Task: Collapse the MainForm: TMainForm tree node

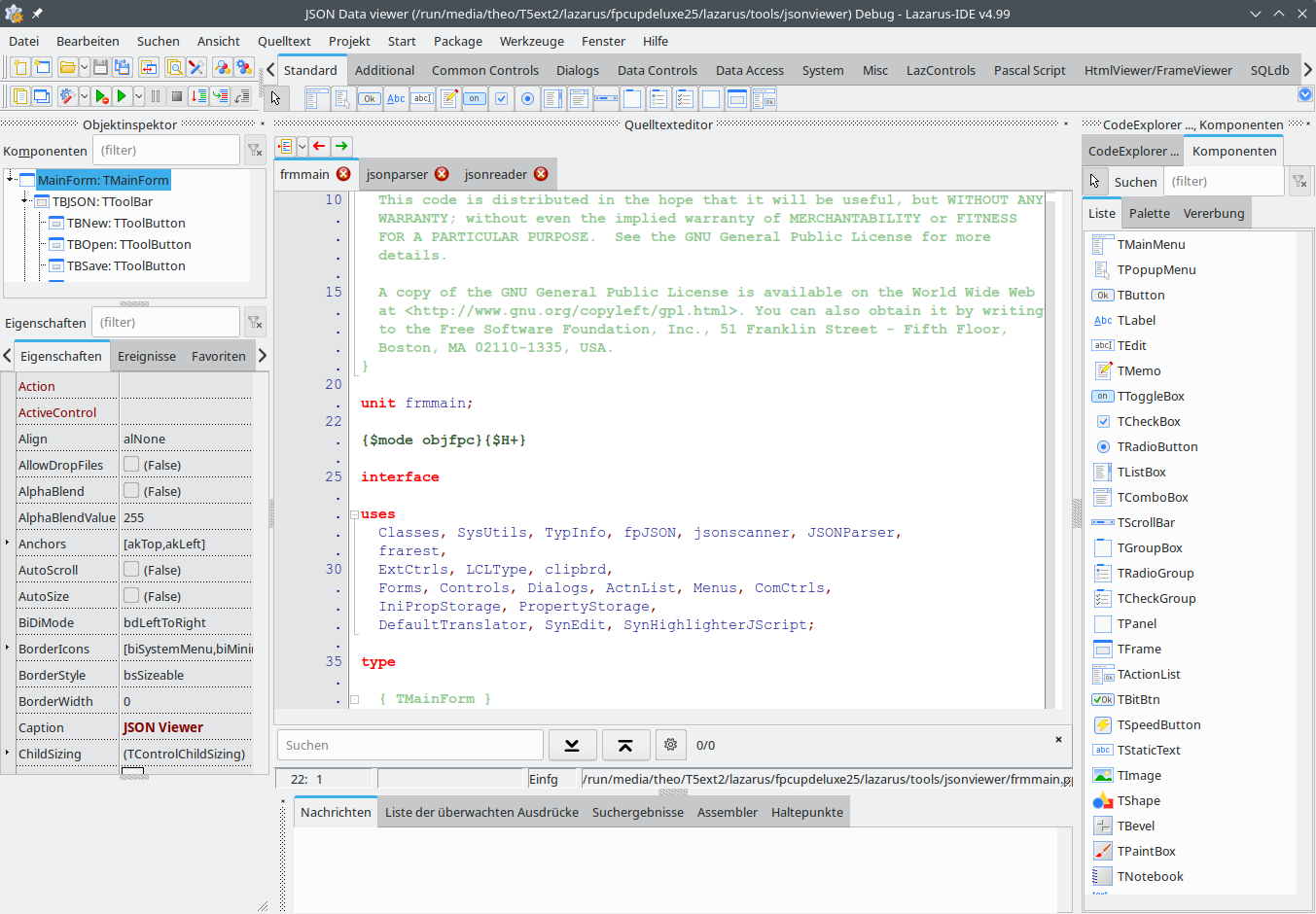Action: [x=10, y=177]
